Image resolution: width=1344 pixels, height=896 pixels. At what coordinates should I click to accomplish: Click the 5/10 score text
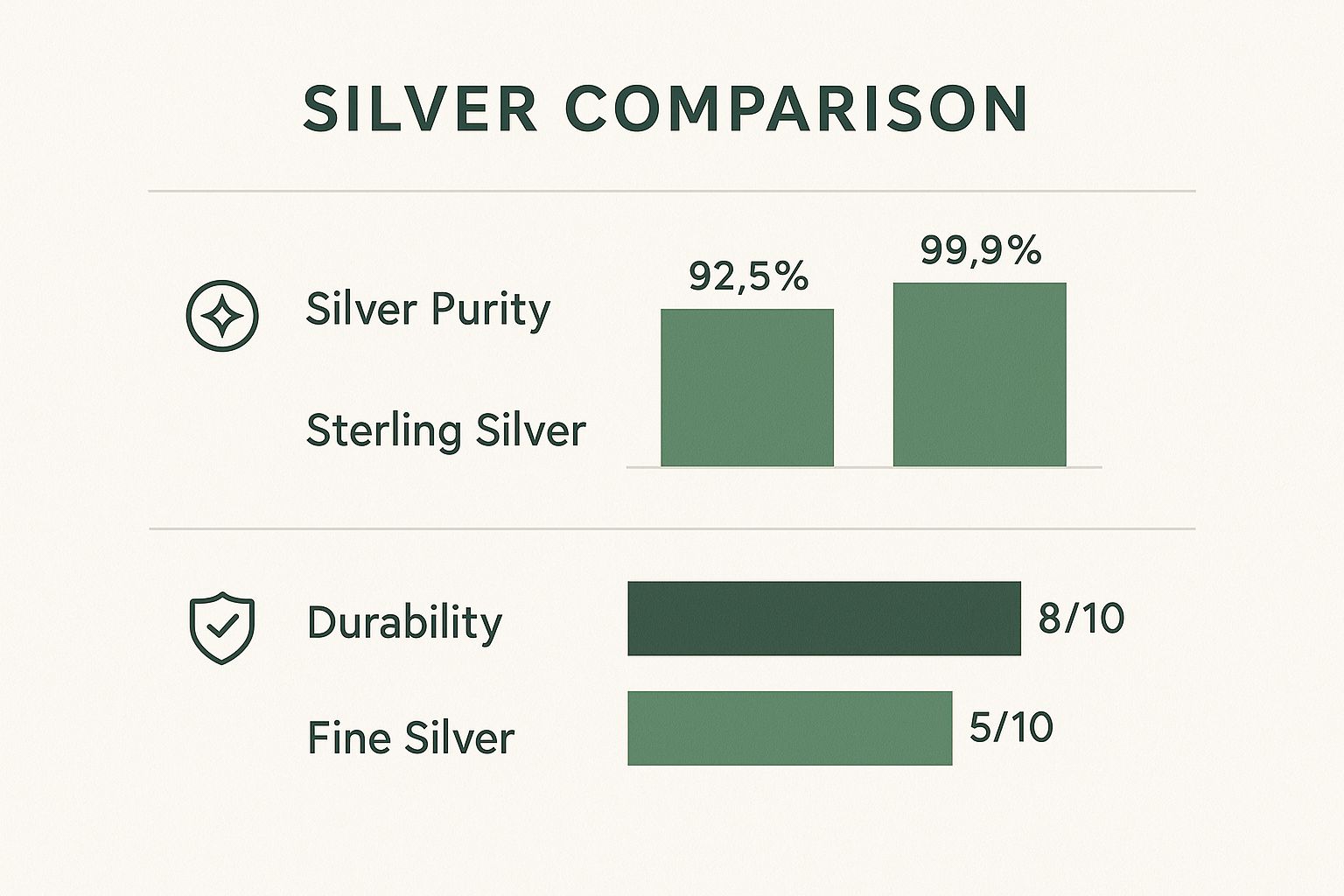(x=1011, y=727)
